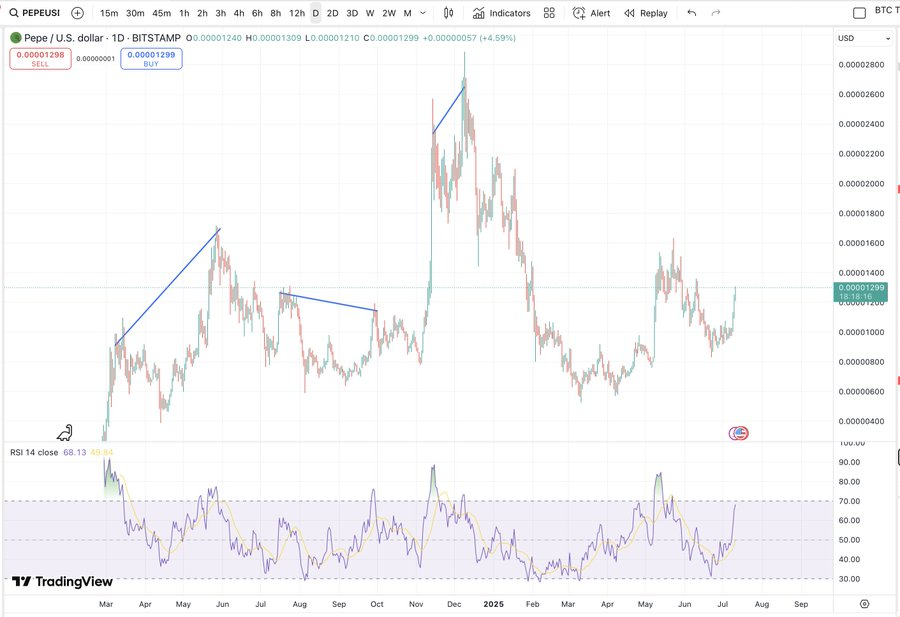This screenshot has width=900, height=617.
Task: Select the 15m timeframe
Action: (108, 13)
